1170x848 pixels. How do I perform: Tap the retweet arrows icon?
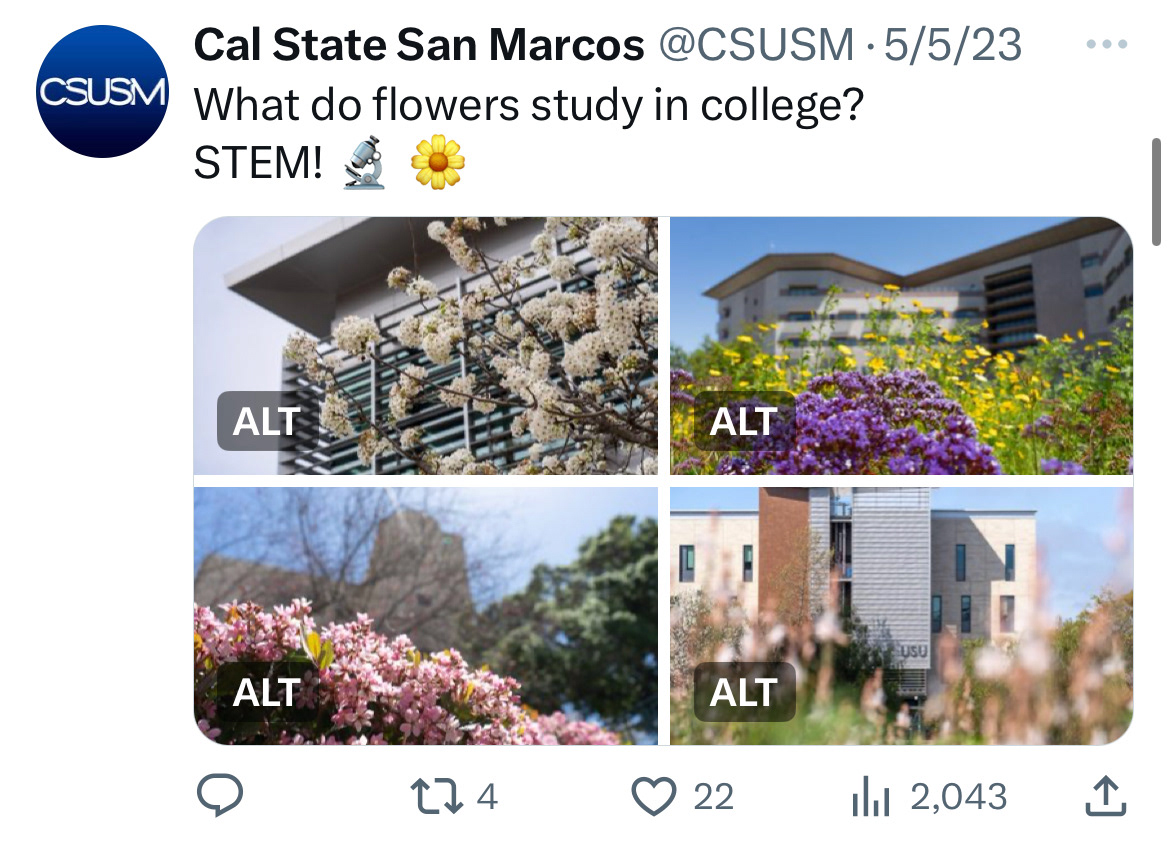click(438, 796)
